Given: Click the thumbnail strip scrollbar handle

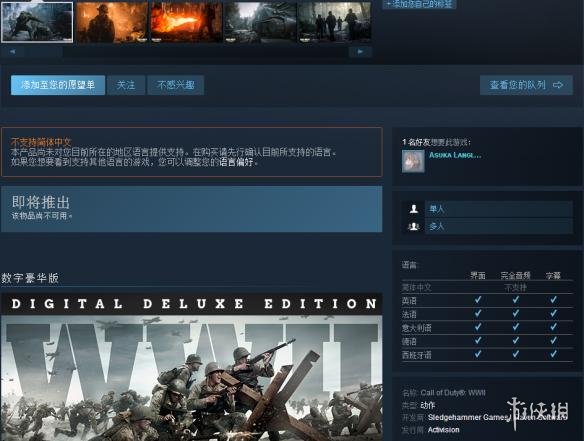Looking at the screenshot, I should 44,51.
